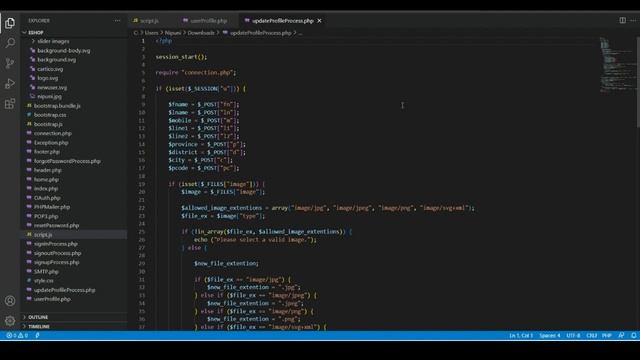This screenshot has width=640, height=360.
Task: Collapse the ESHOP root folder
Action: click(36, 32)
